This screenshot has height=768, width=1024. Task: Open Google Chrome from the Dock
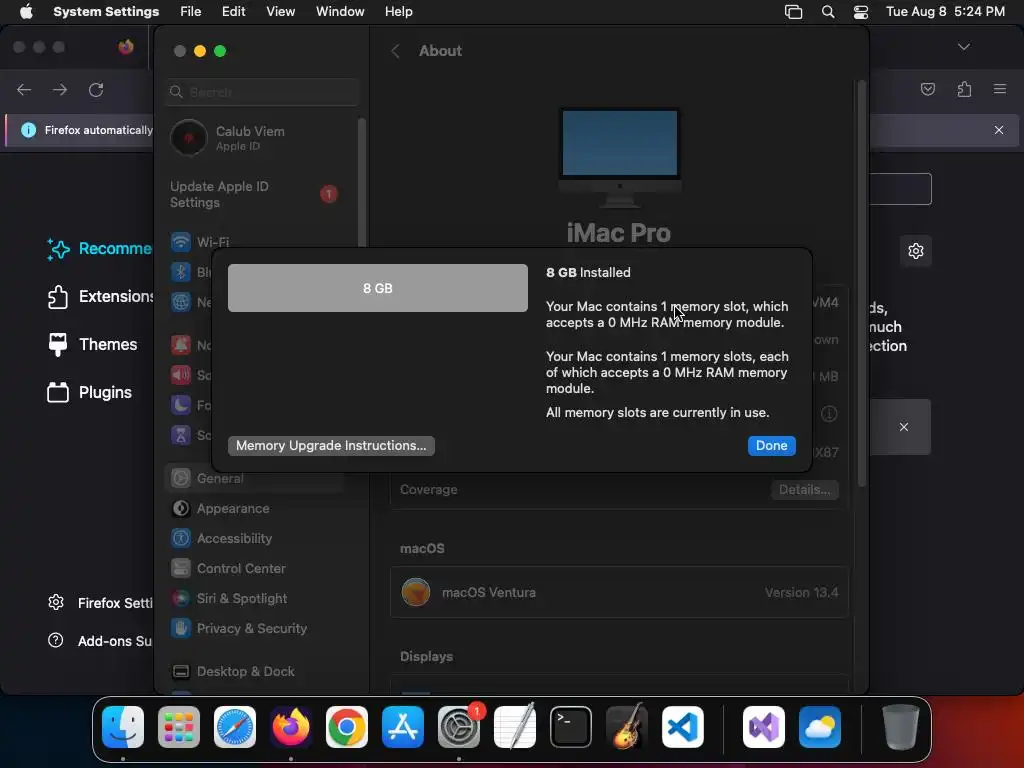click(347, 727)
